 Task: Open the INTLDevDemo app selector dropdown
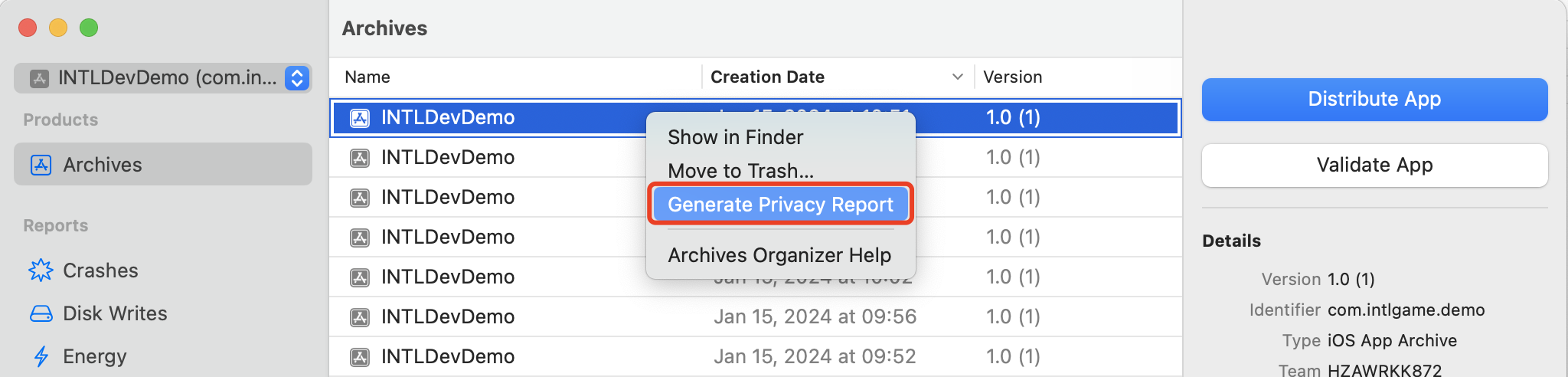pos(296,78)
